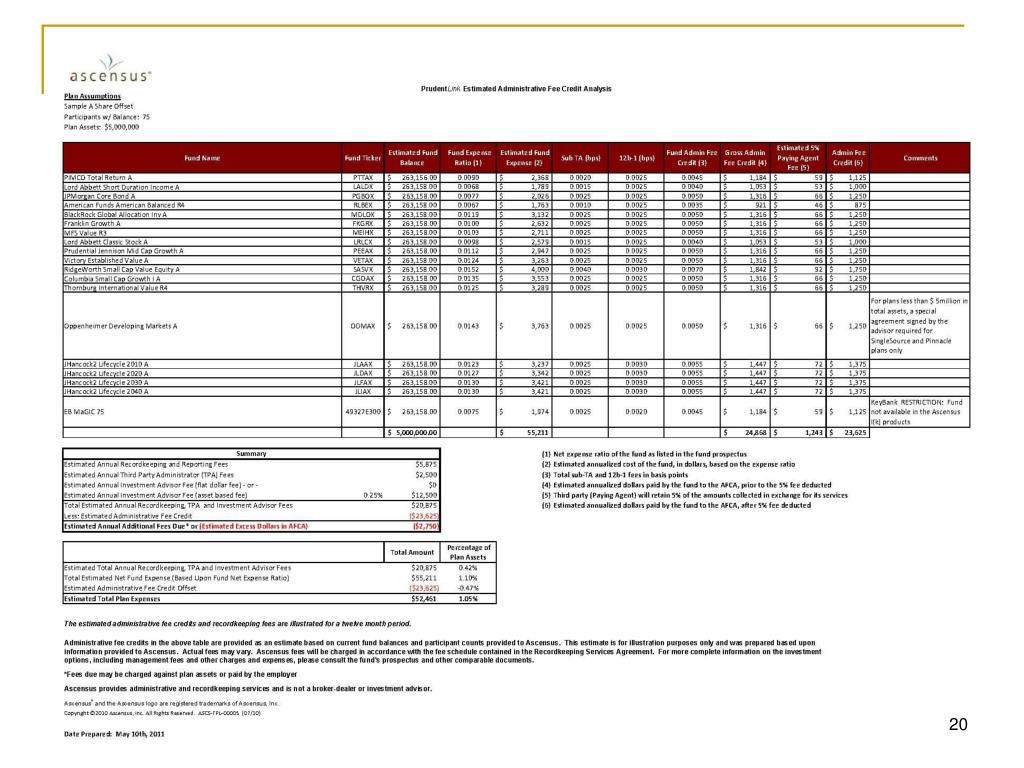The image size is (1024, 768).
Task: Click the 'Estimated Total Plan Expenses' row label
Action: coord(112,599)
